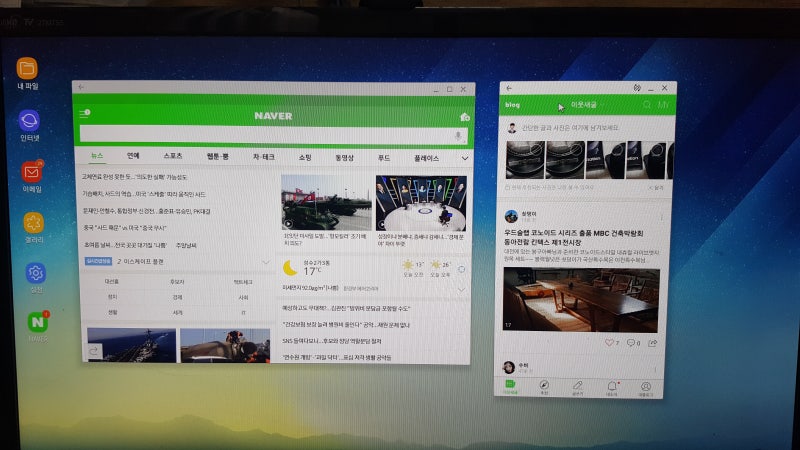
Task: Switch to the 차·테크 tab
Action: pos(263,157)
